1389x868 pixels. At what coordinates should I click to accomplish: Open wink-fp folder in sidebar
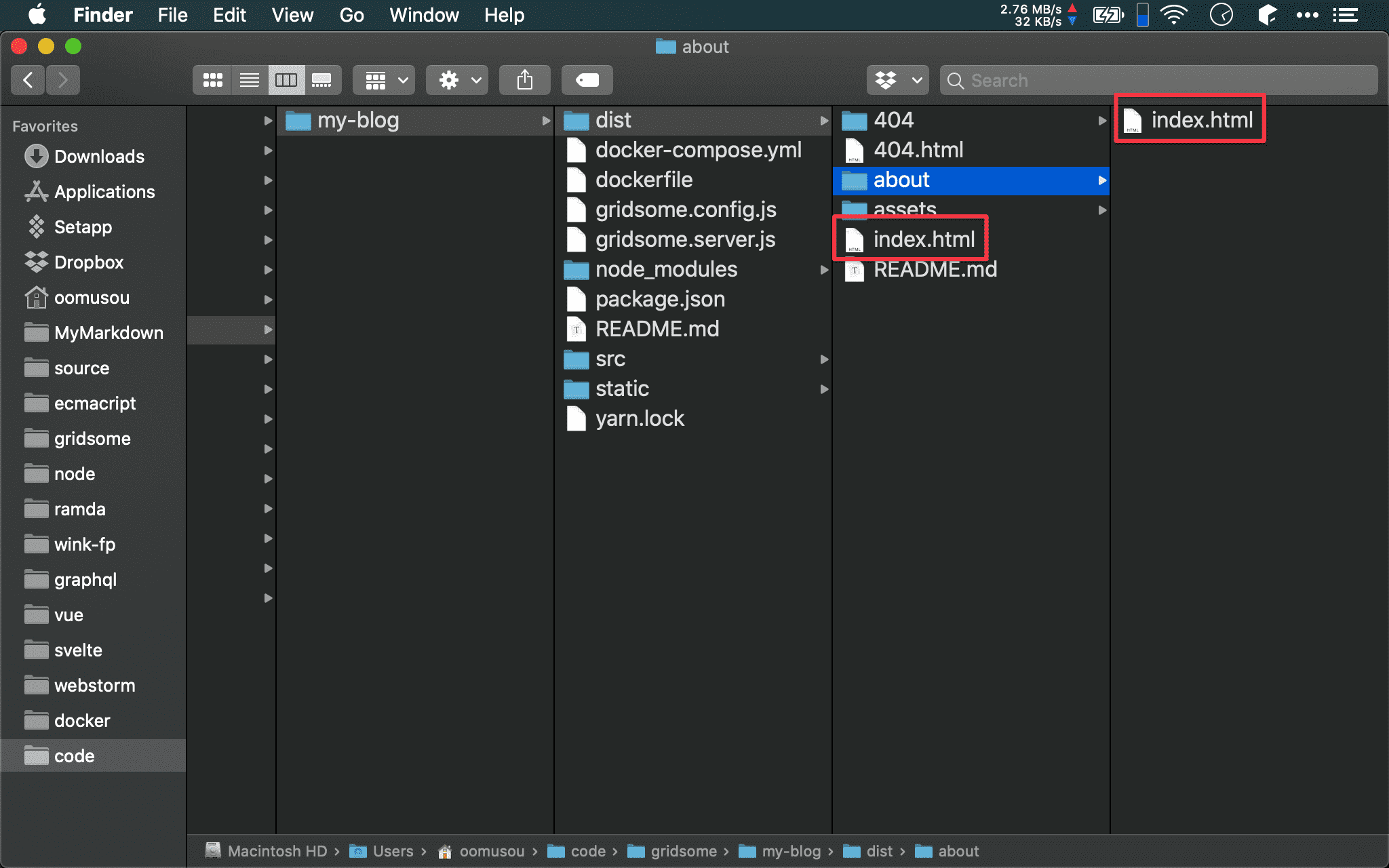pos(93,545)
